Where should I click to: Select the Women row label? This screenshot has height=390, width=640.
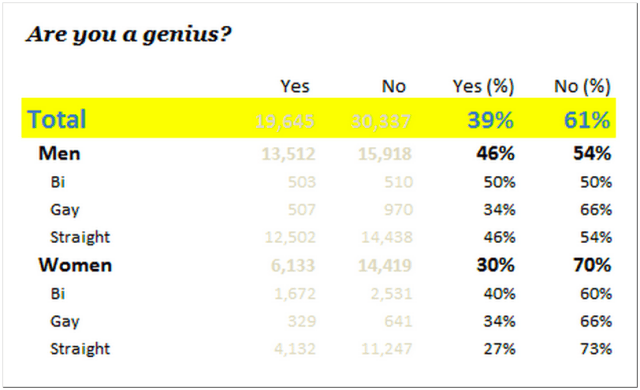click(75, 265)
